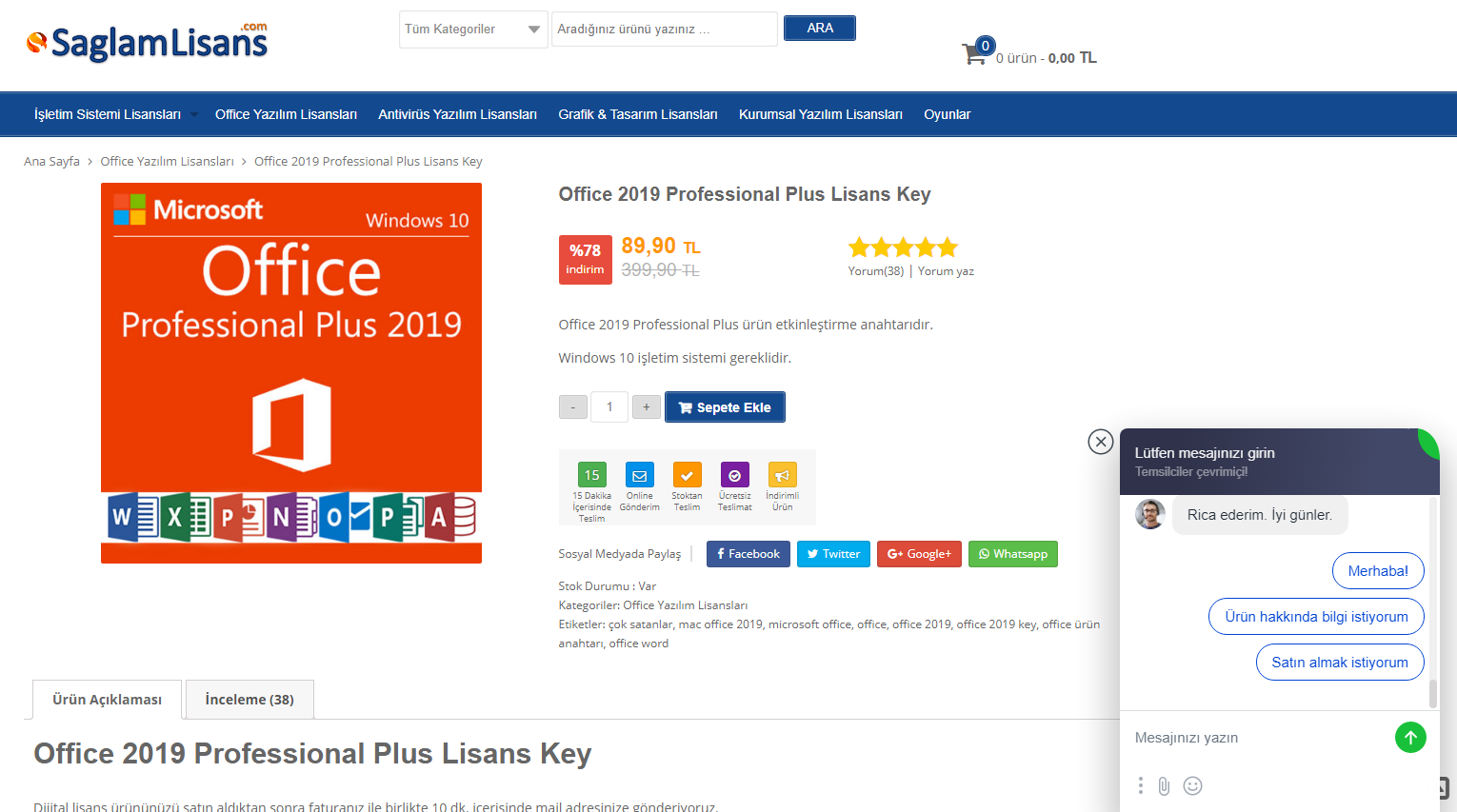Open the shopping cart icon
The height and width of the screenshot is (812, 1457).
click(x=974, y=53)
